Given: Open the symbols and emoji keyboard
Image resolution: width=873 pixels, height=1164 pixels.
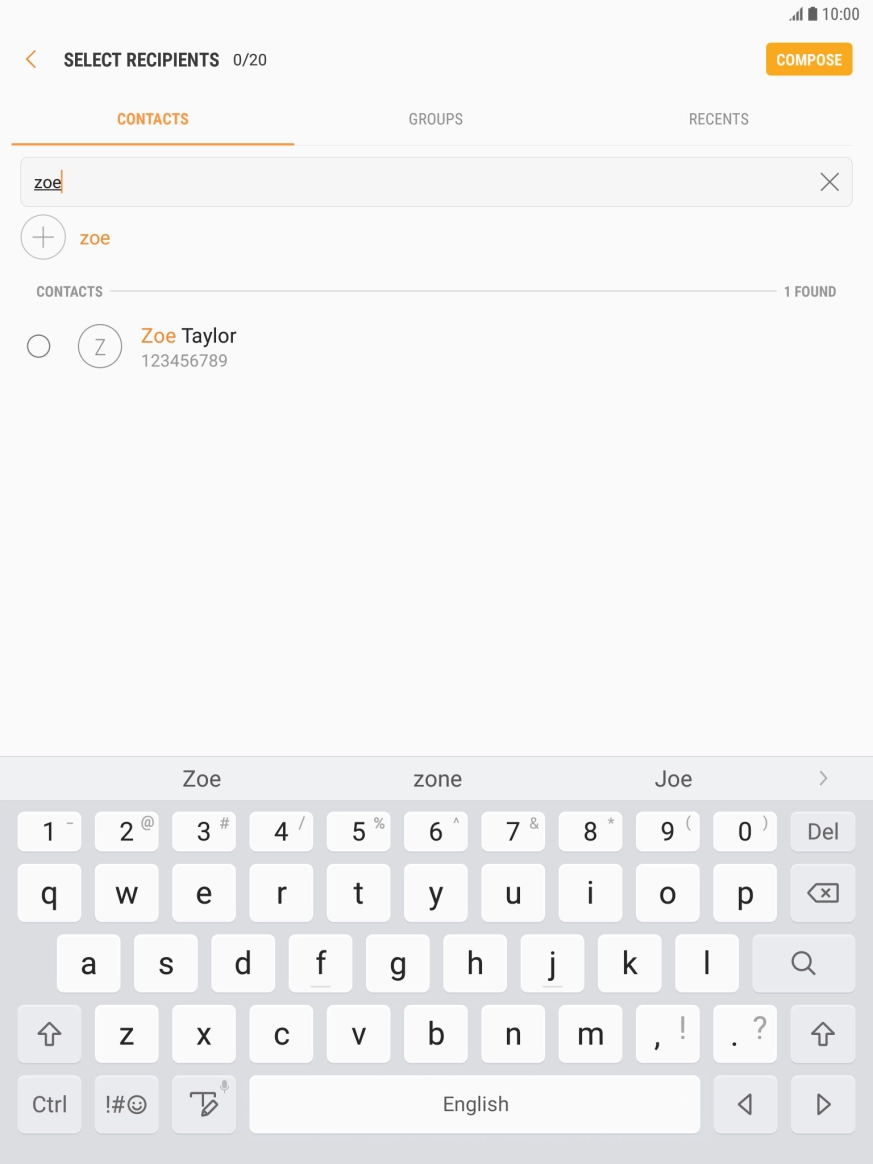Looking at the screenshot, I should pos(126,1104).
